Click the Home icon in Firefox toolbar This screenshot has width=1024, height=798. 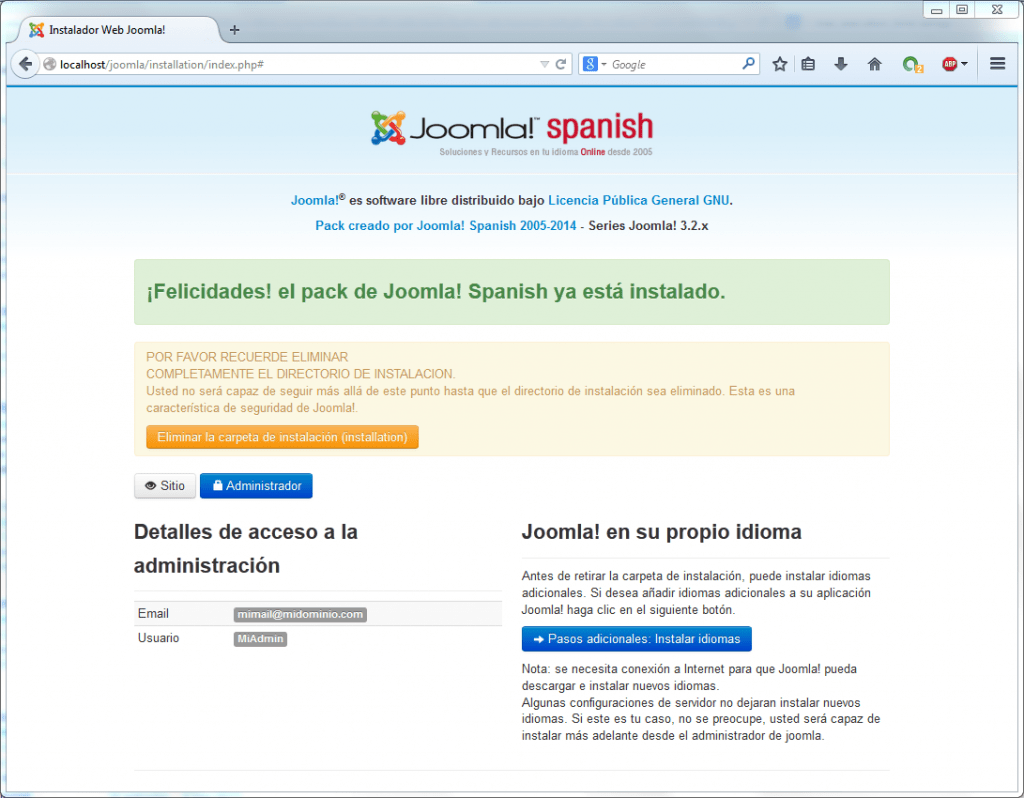(x=874, y=63)
